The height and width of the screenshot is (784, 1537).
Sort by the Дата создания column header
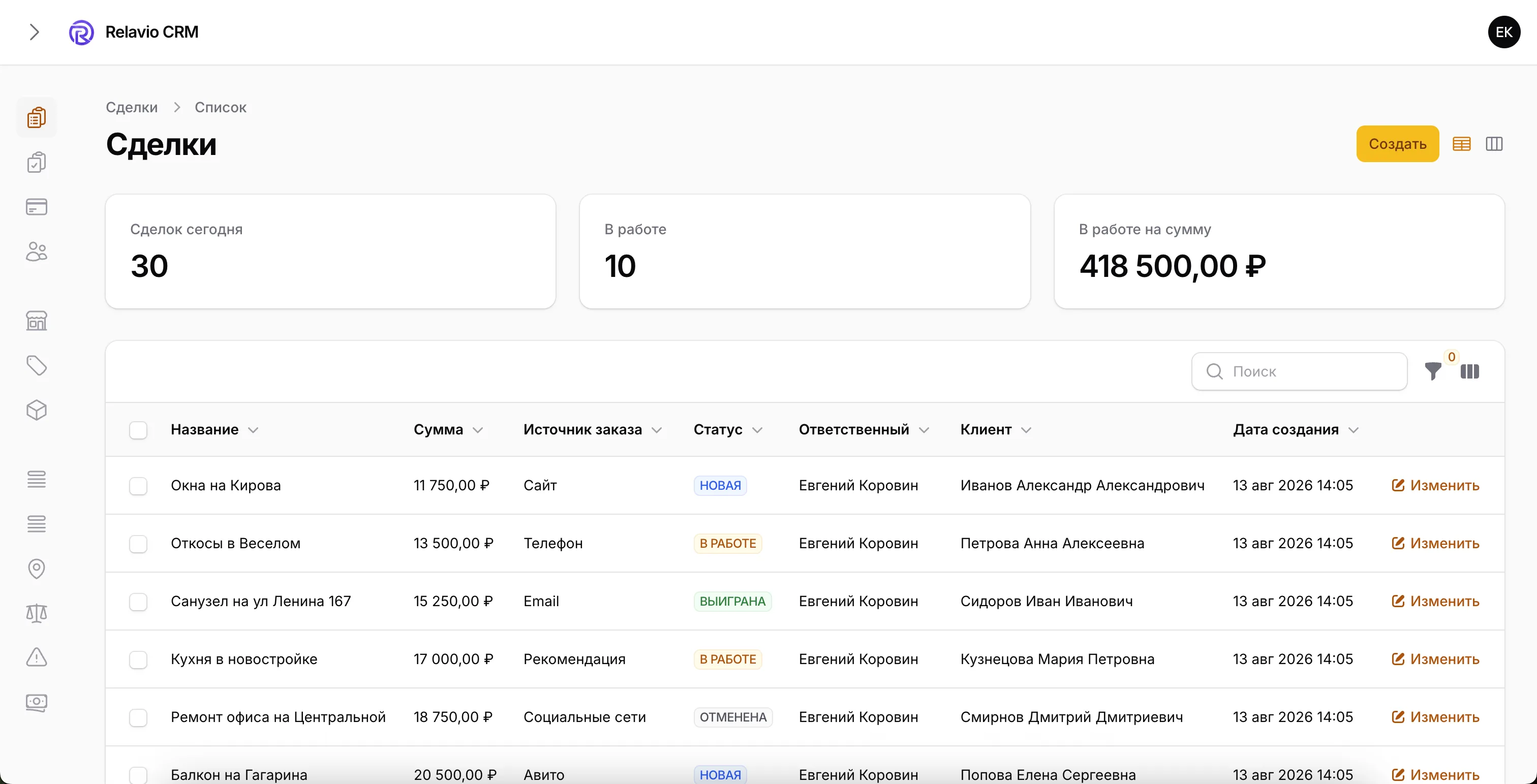1296,429
